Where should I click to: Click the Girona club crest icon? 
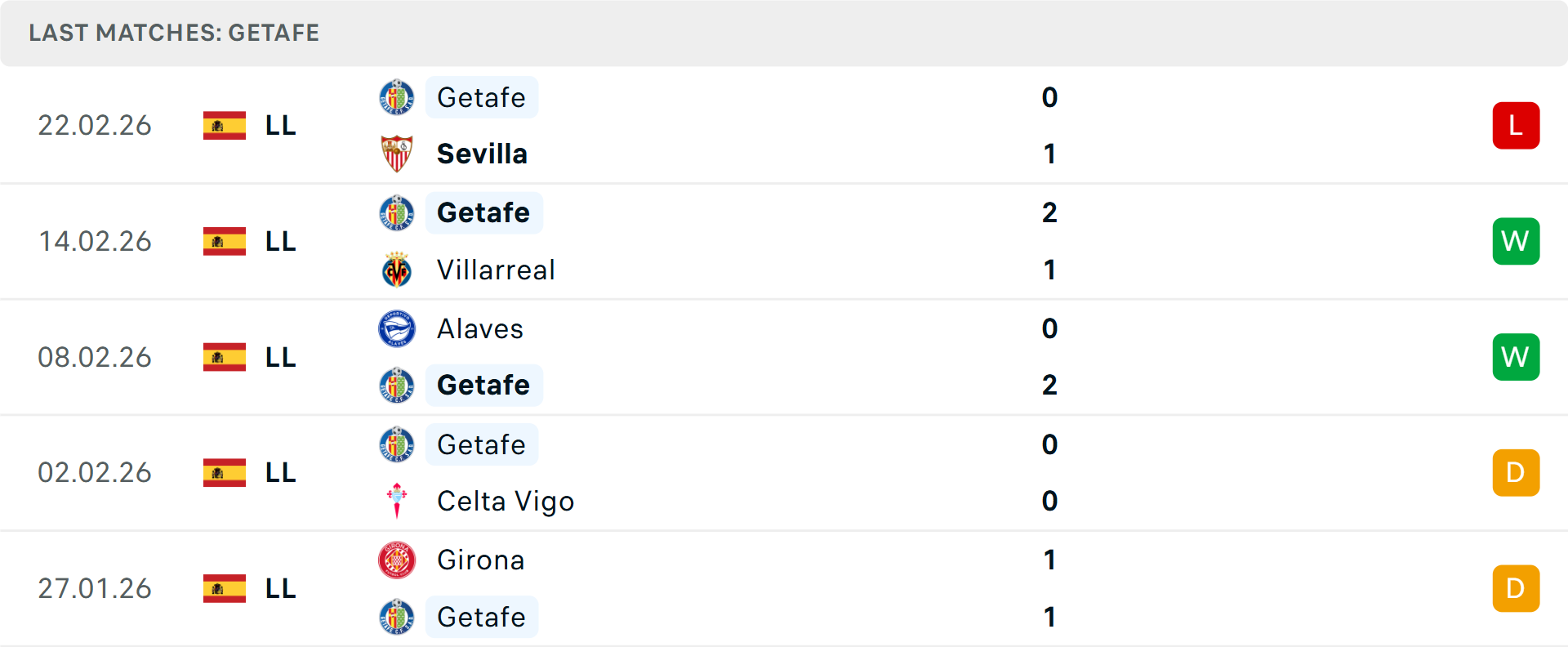coord(397,560)
